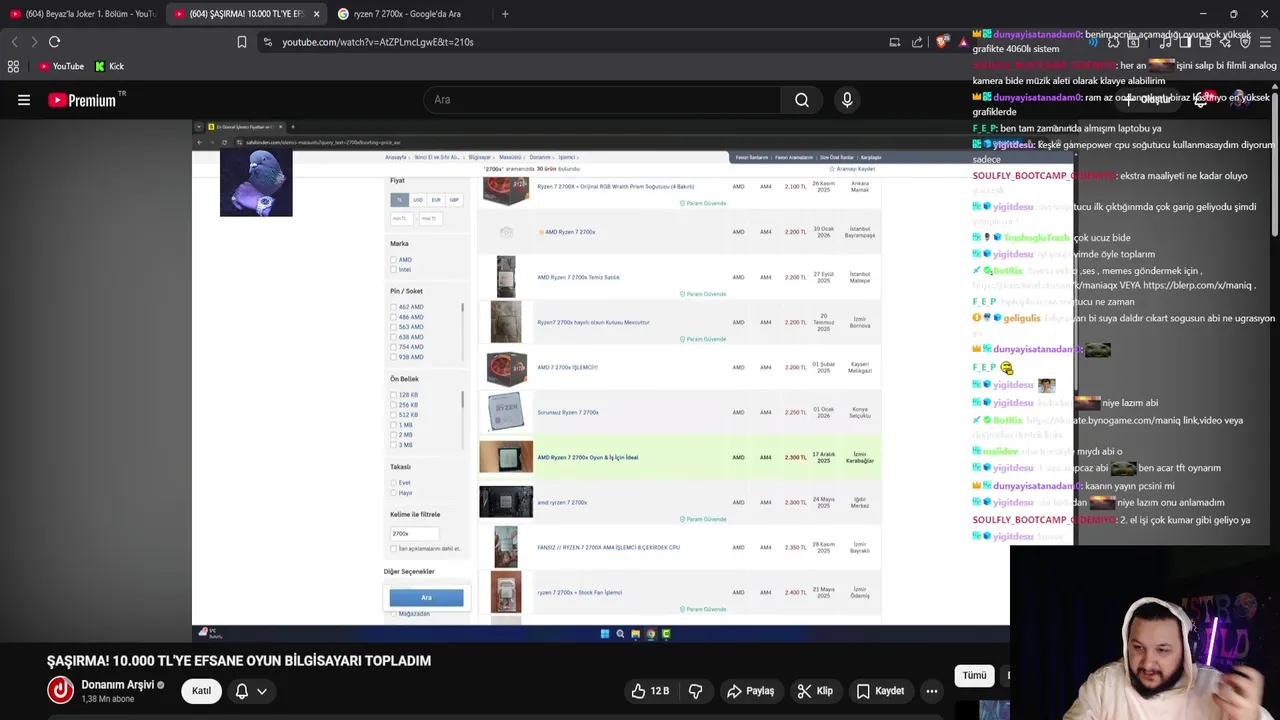Open more actions three-dot menu
Screen dimensions: 1280x720
(932, 691)
